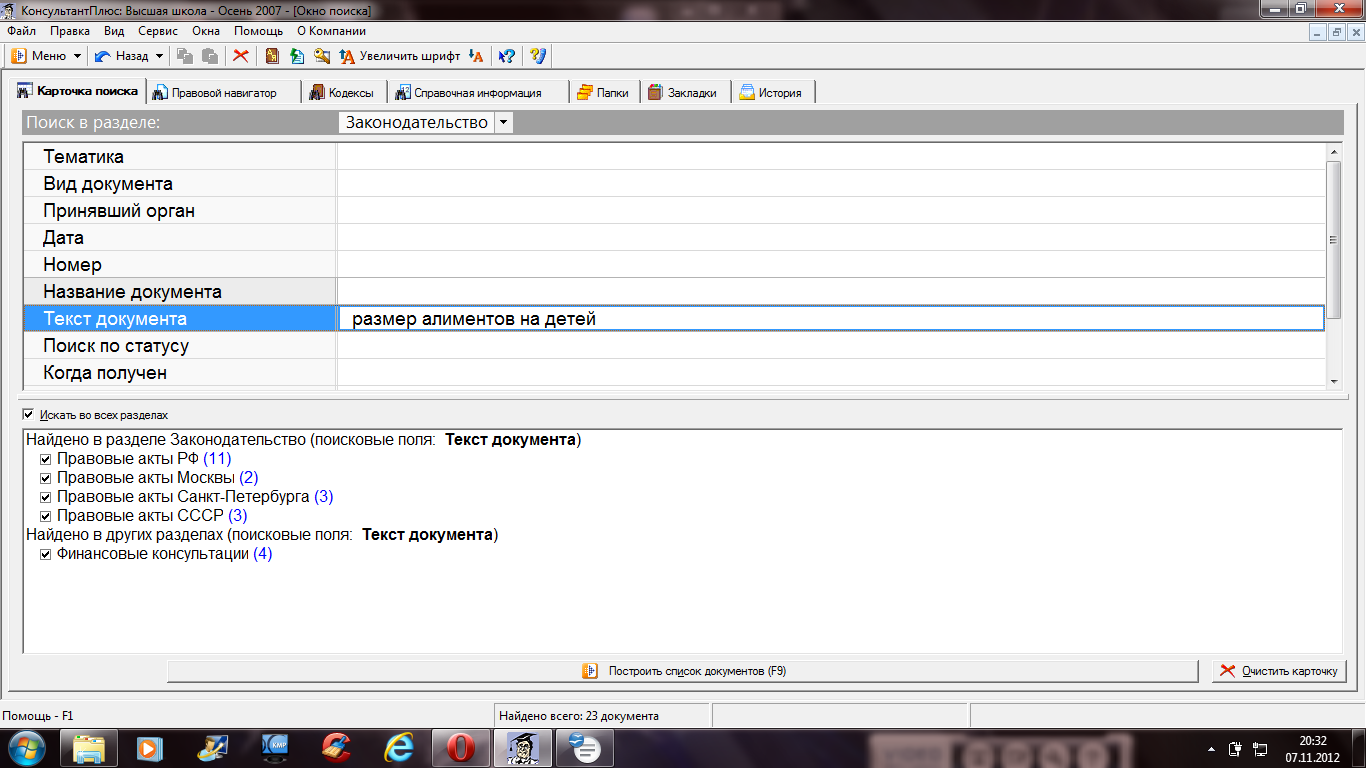Open CCleaner from the taskbar
Image resolution: width=1366 pixels, height=768 pixels.
click(336, 748)
